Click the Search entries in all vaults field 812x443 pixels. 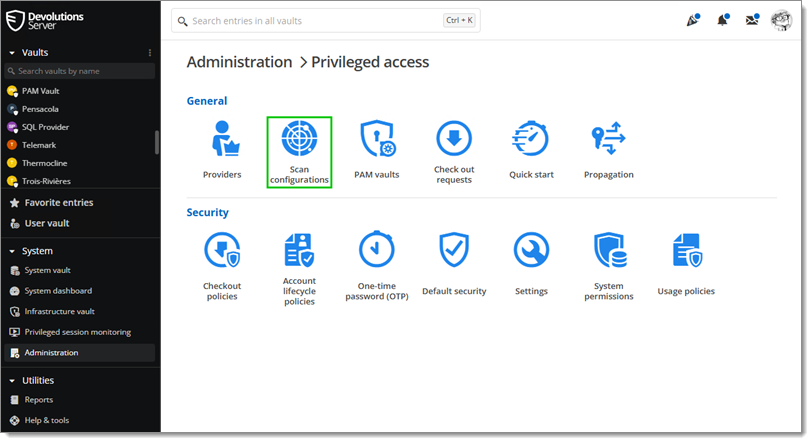(x=310, y=21)
